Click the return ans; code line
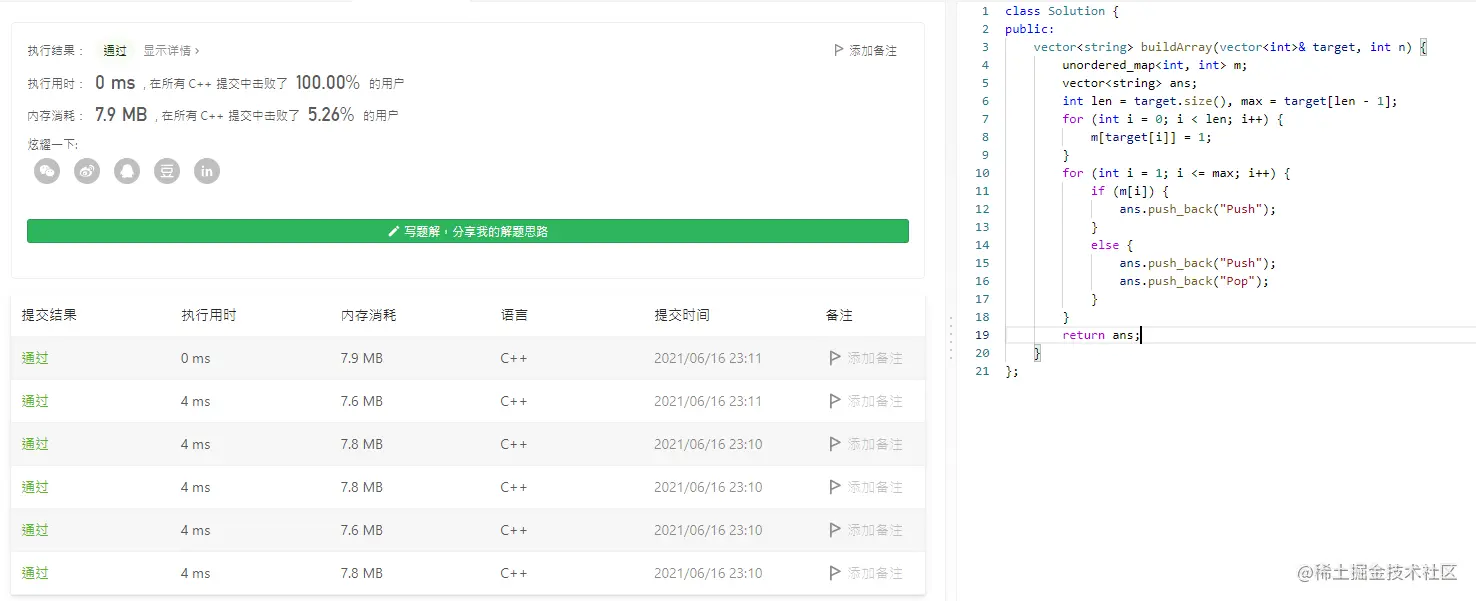This screenshot has width=1476, height=601. [x=1101, y=335]
